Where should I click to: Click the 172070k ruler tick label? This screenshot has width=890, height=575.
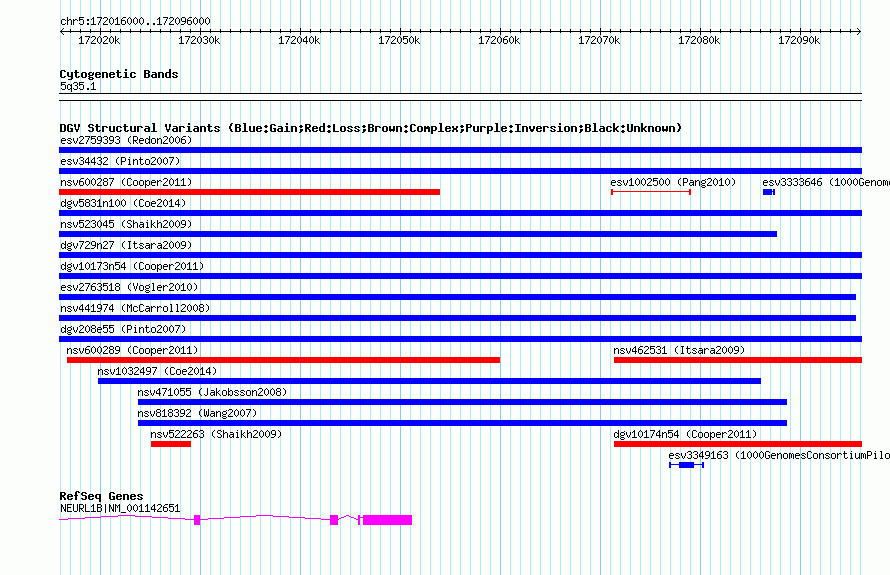coord(599,41)
